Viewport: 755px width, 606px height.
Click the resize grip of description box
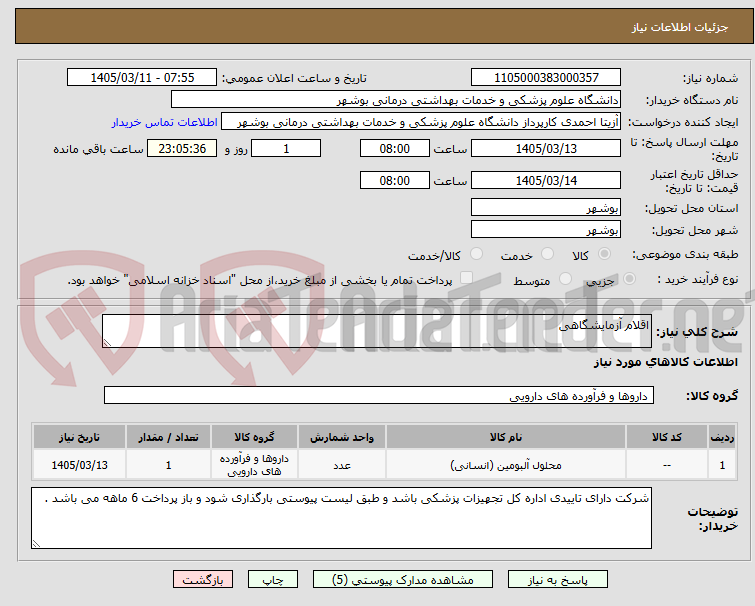point(107,343)
